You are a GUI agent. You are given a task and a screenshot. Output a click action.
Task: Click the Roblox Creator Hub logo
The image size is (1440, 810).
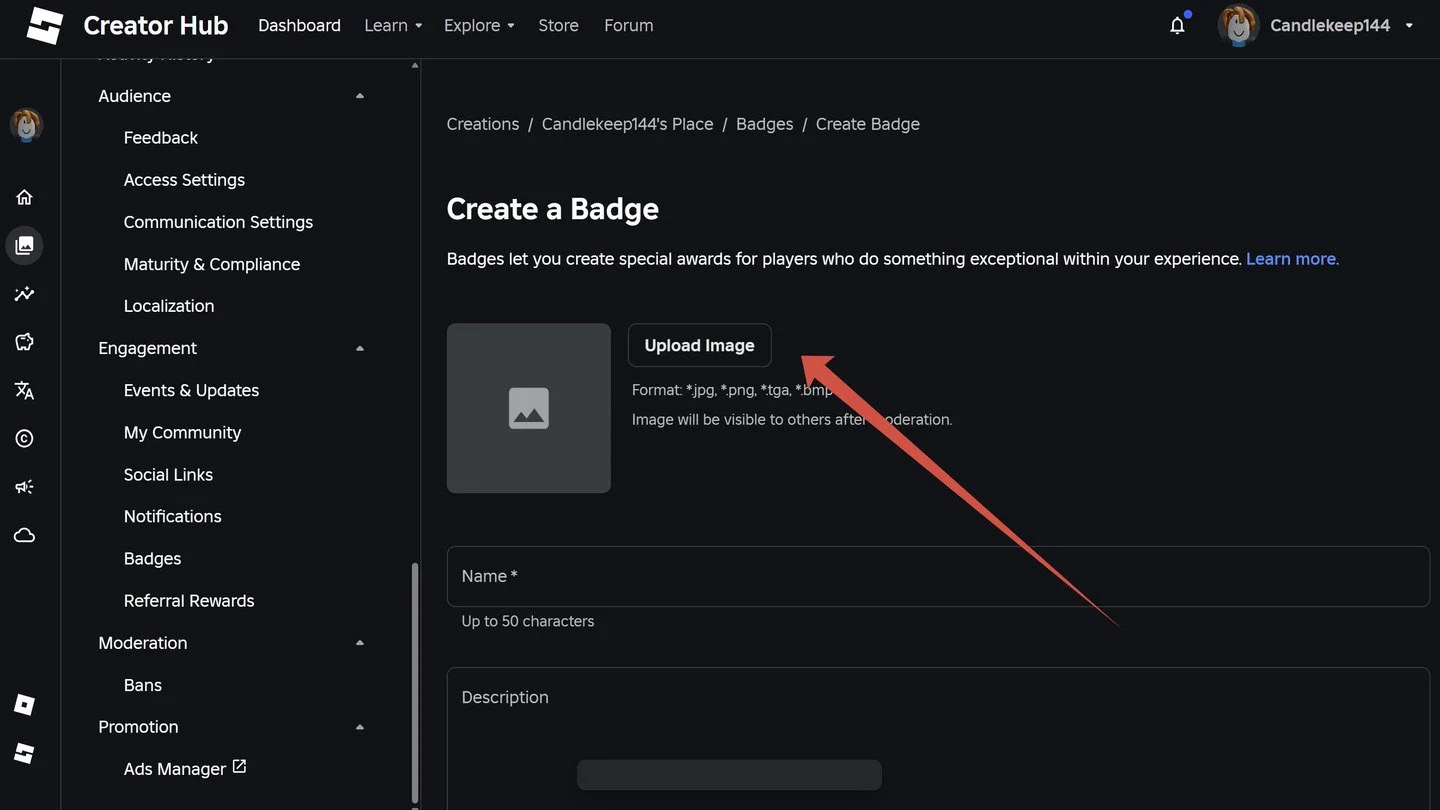45,26
